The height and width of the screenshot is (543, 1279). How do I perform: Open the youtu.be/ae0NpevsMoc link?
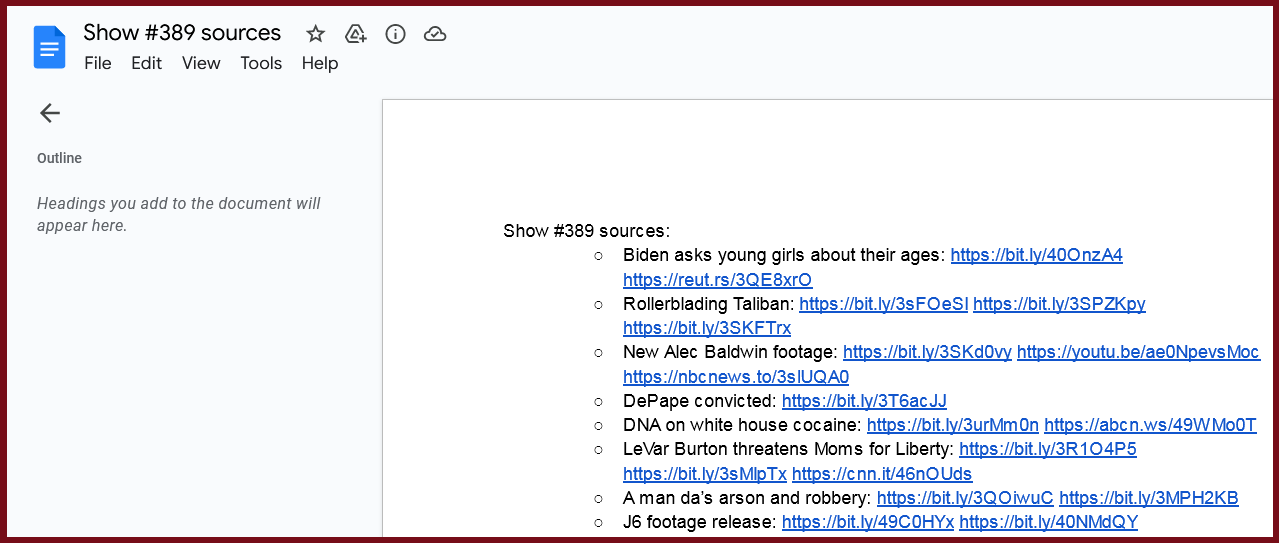tap(1138, 352)
